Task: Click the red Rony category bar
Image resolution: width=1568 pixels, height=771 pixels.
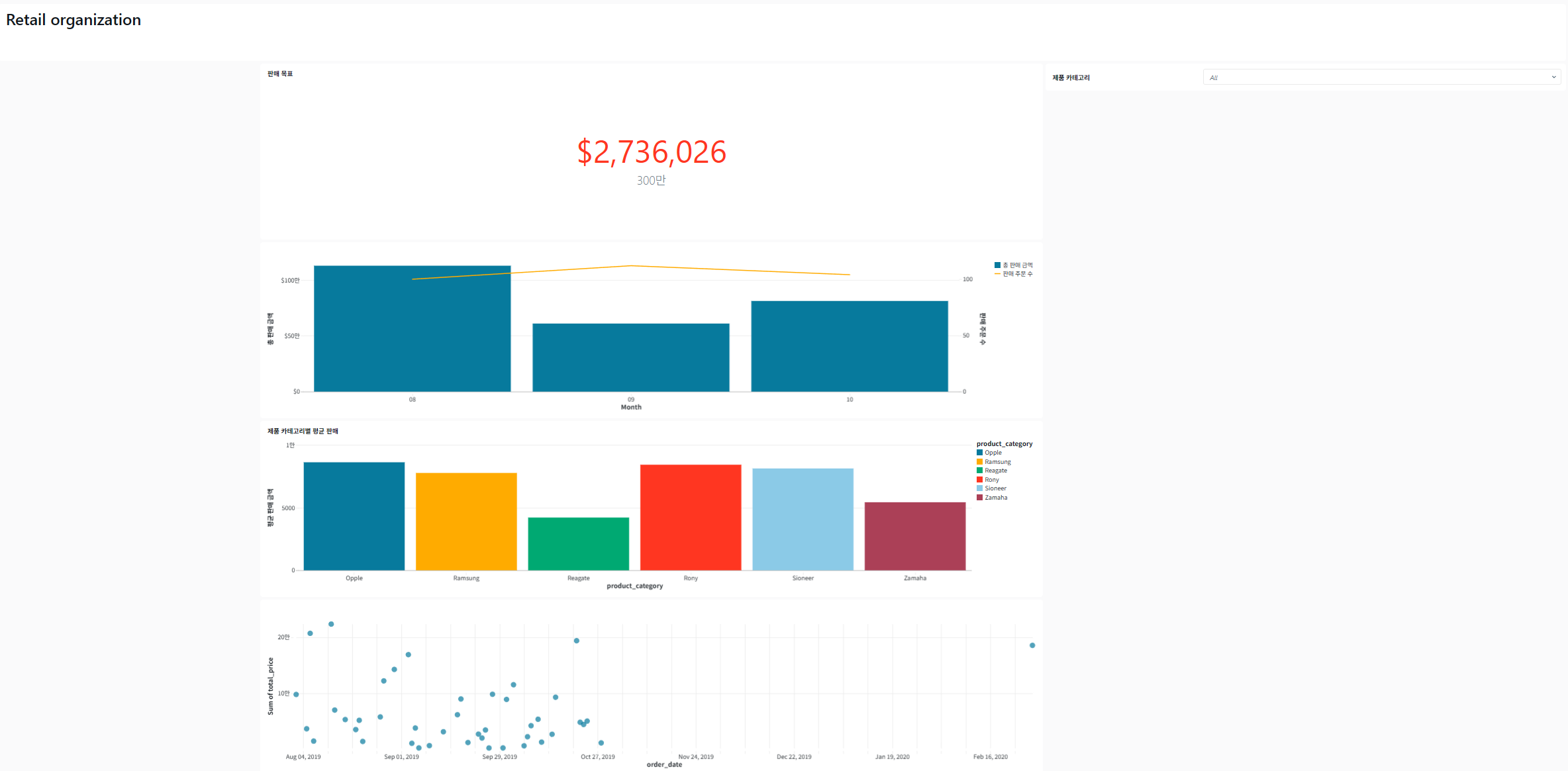Action: click(690, 517)
